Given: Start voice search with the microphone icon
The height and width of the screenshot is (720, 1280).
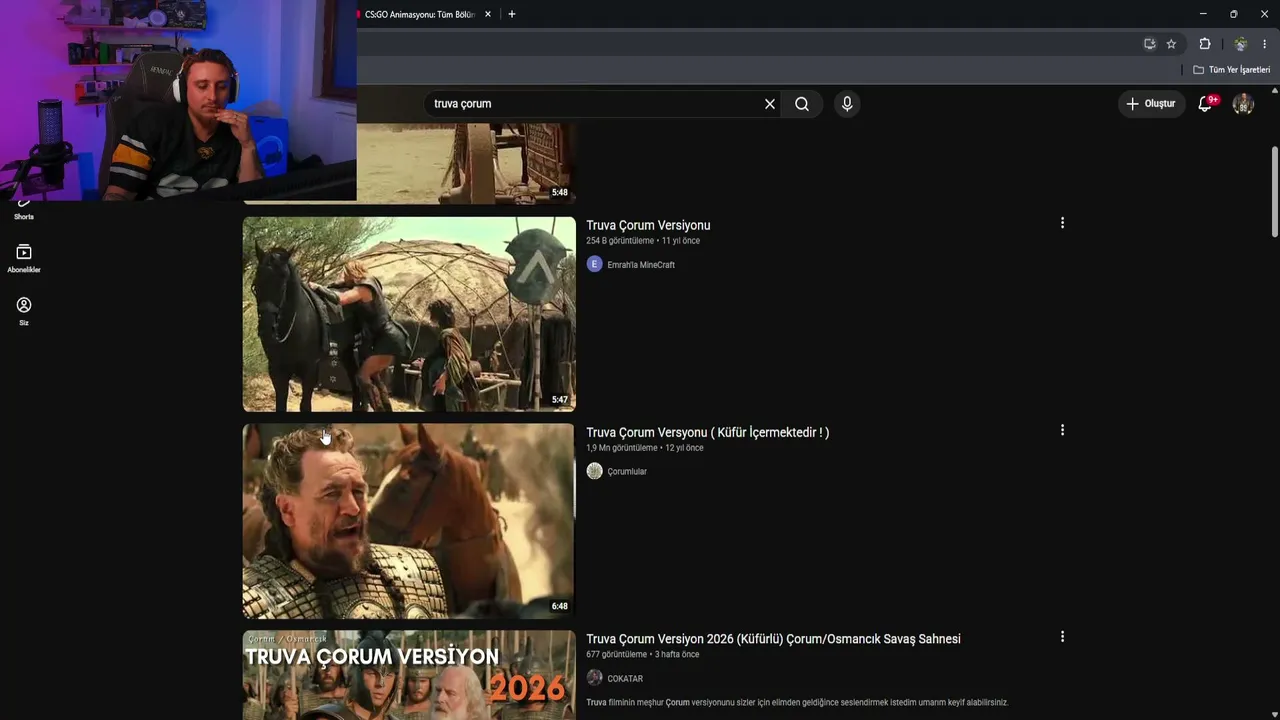Looking at the screenshot, I should 847,104.
